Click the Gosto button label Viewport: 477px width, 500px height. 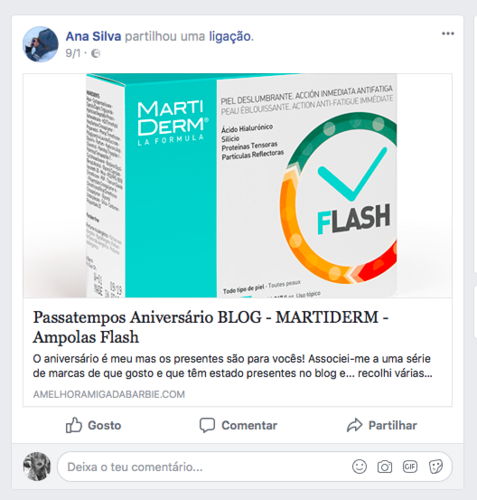coord(104,425)
